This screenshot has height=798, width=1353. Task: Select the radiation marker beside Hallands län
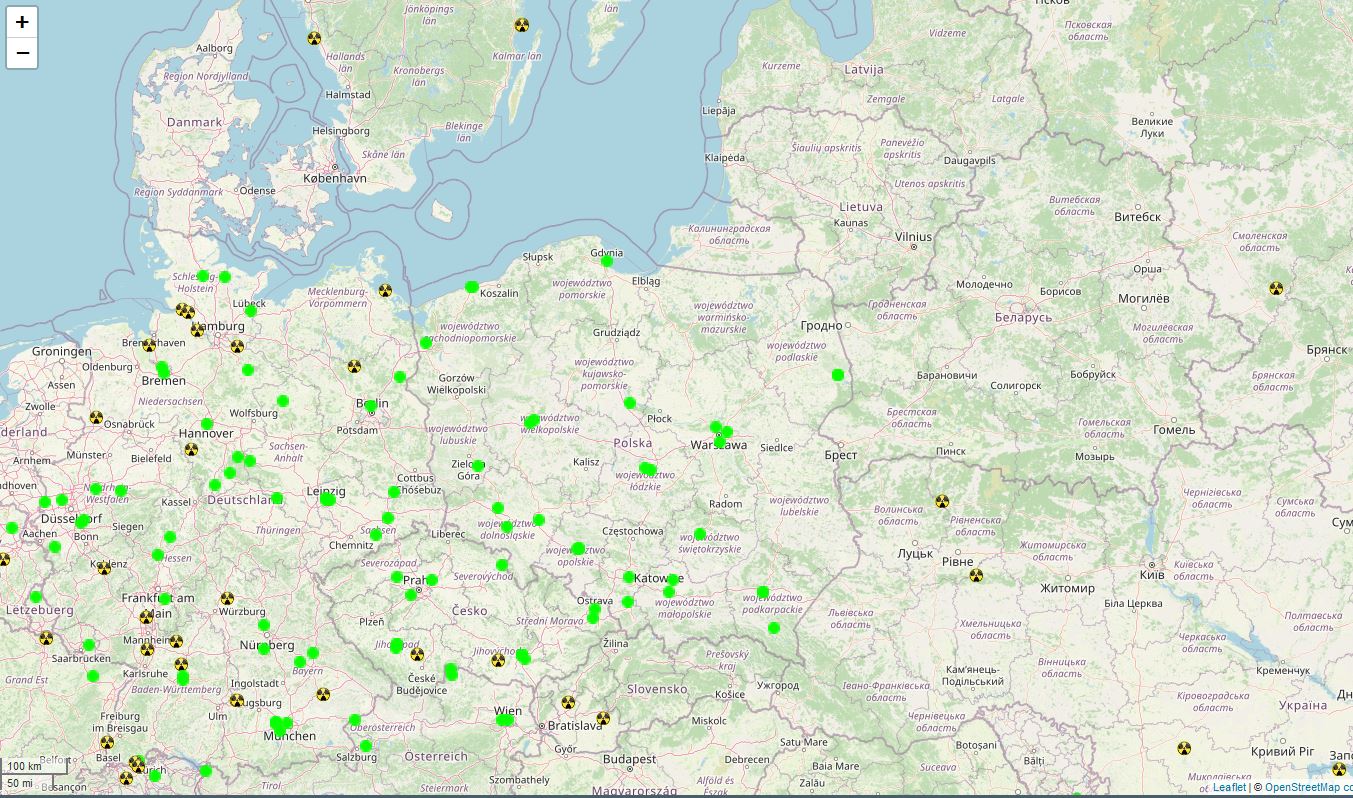tap(314, 39)
